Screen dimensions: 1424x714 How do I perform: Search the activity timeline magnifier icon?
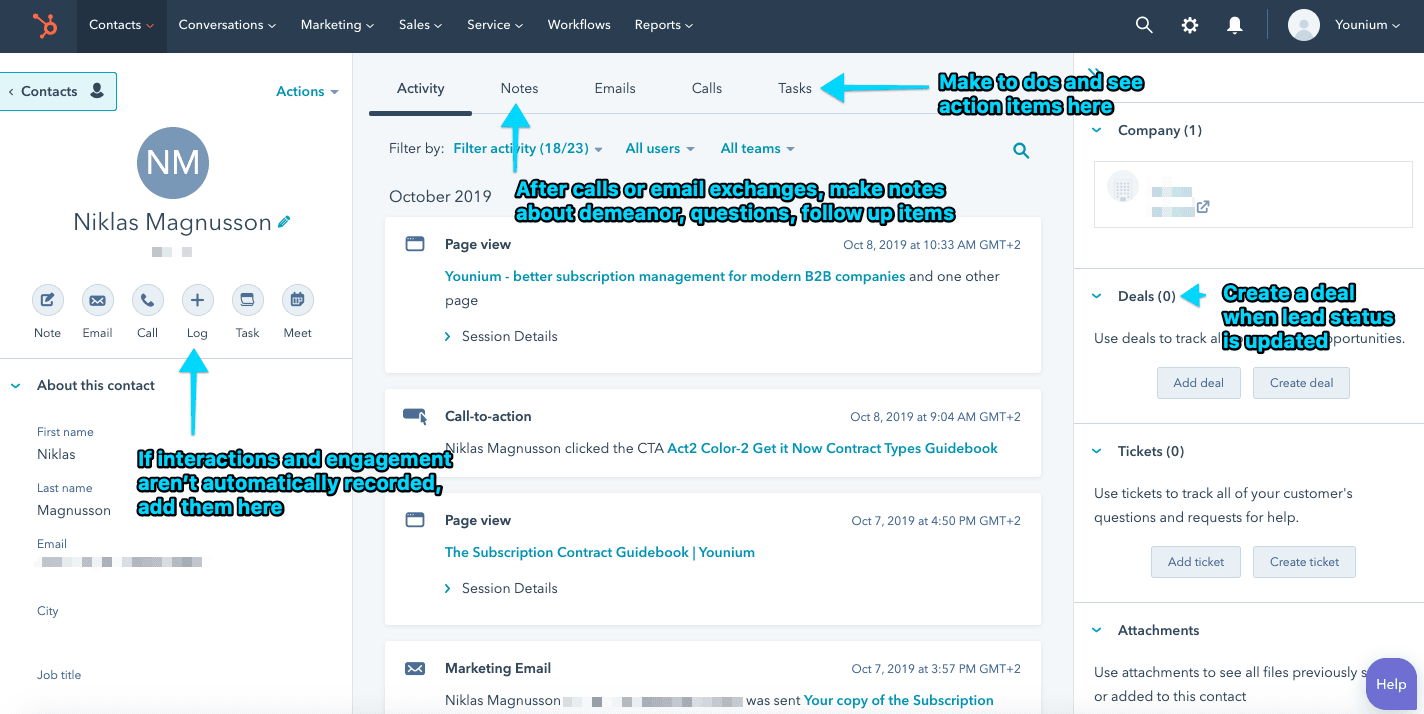pyautogui.click(x=1021, y=150)
